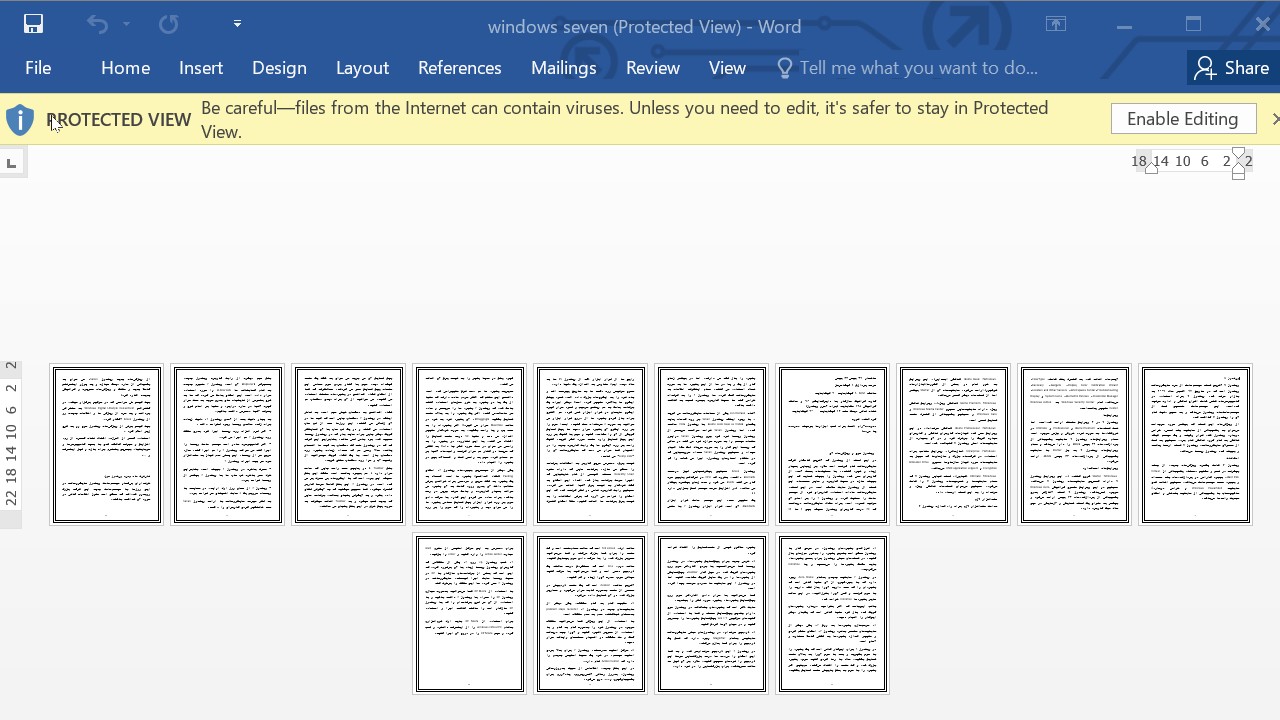Image resolution: width=1280 pixels, height=720 pixels.
Task: Select the seventh page in top row
Action: [x=833, y=445]
